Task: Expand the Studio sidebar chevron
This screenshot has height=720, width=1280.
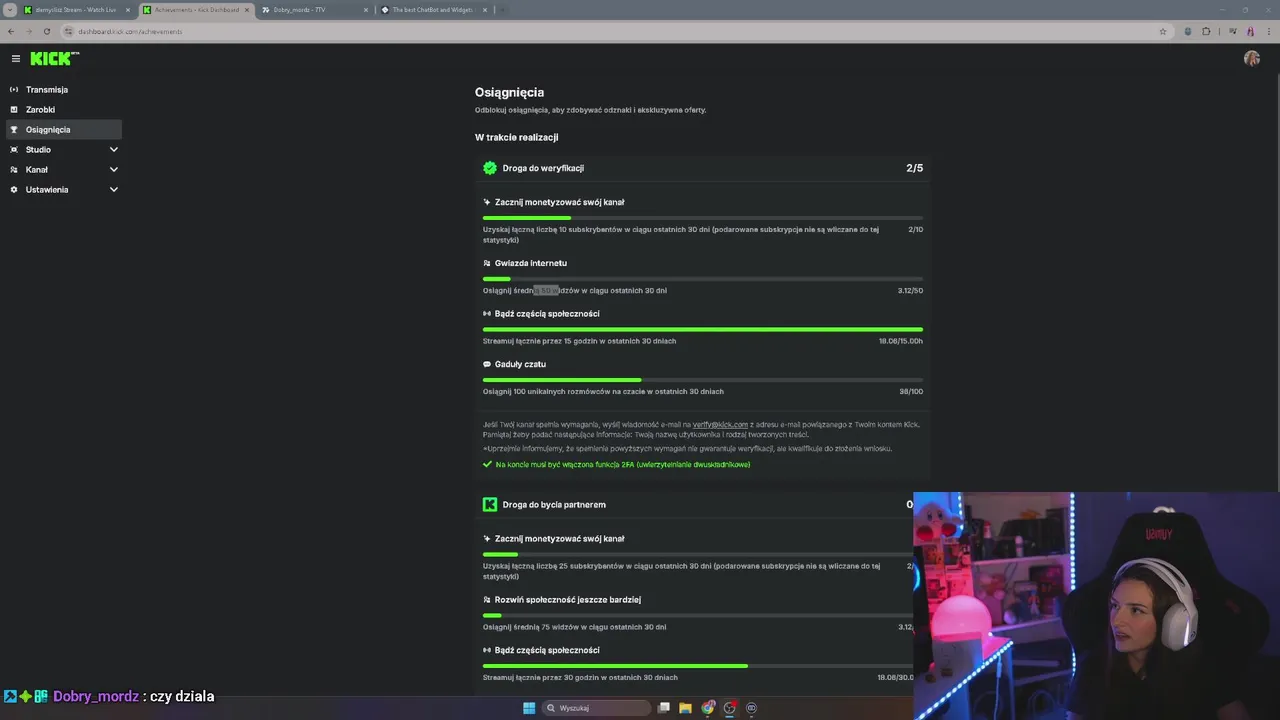Action: point(113,149)
